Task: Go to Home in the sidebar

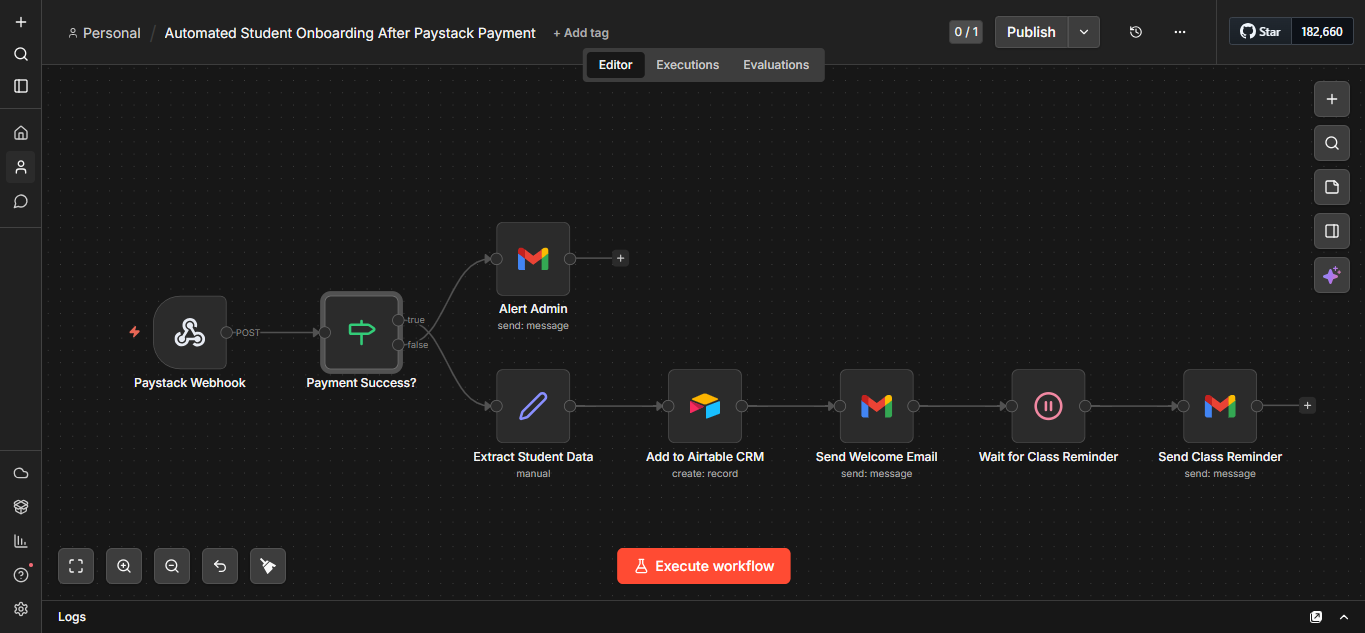Action: coord(21,133)
